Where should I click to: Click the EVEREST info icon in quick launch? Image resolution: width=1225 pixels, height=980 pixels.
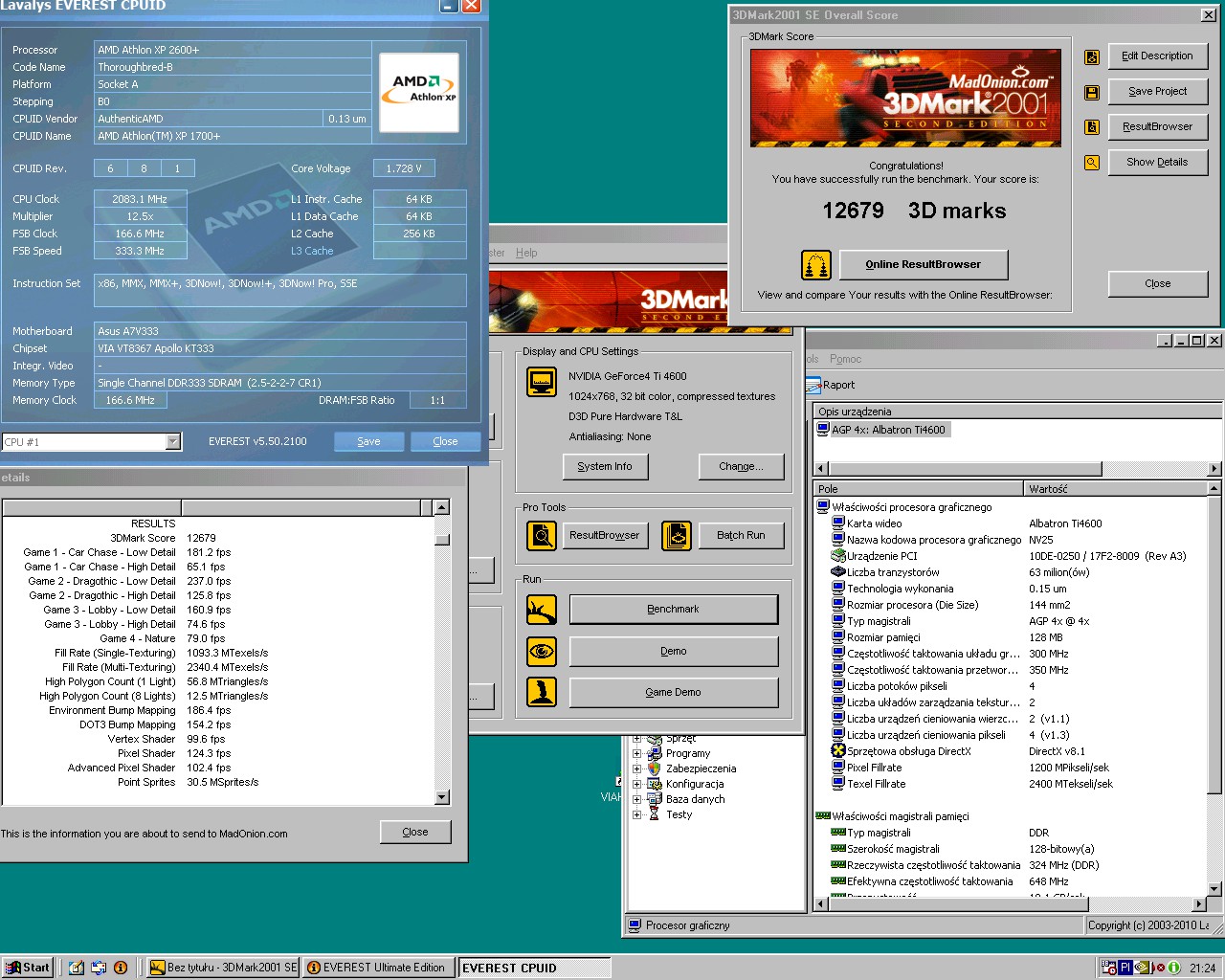pos(121,968)
